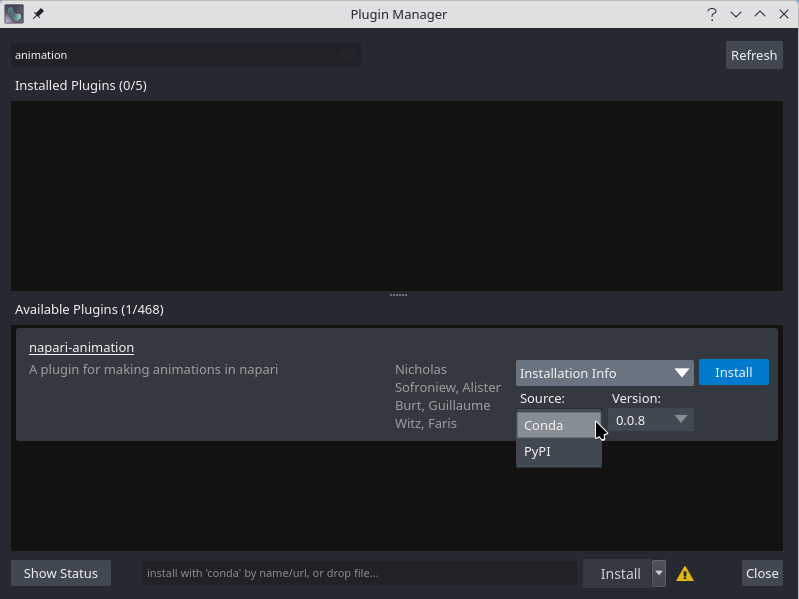The width and height of the screenshot is (799, 599).
Task: Close the window using title bar X
Action: coord(782,14)
